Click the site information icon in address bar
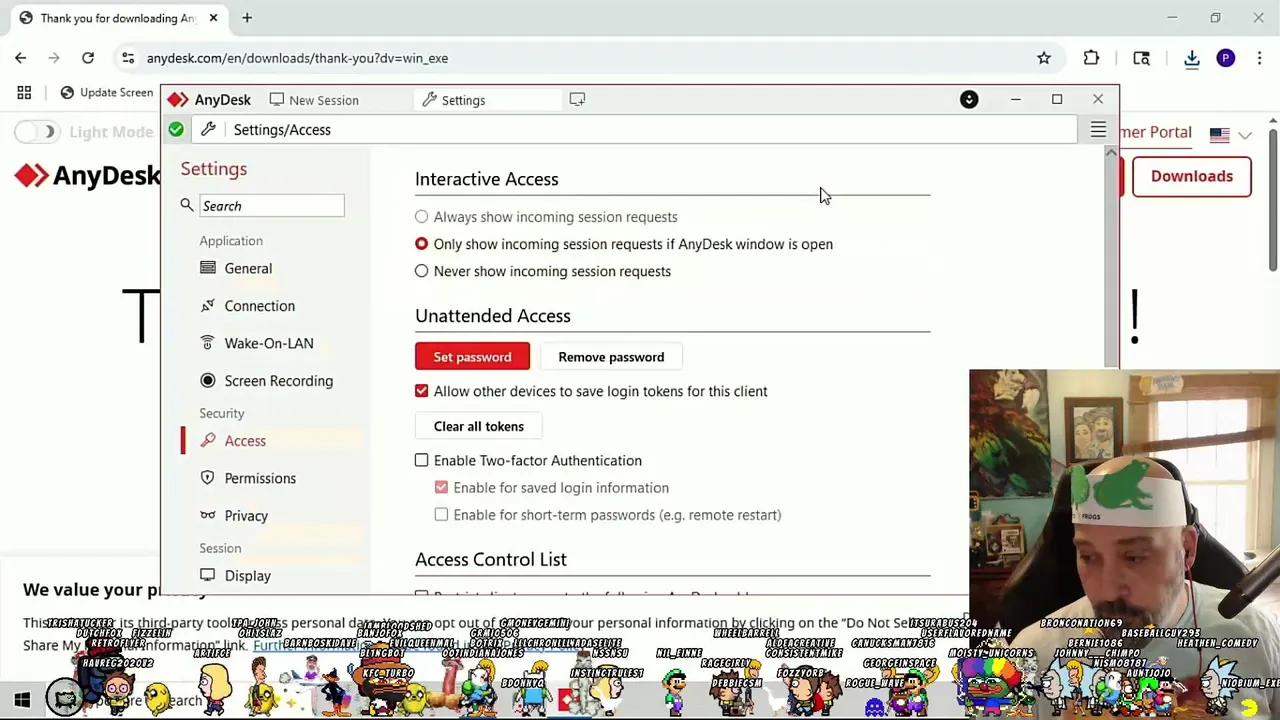This screenshot has width=1280, height=720. coord(128,58)
